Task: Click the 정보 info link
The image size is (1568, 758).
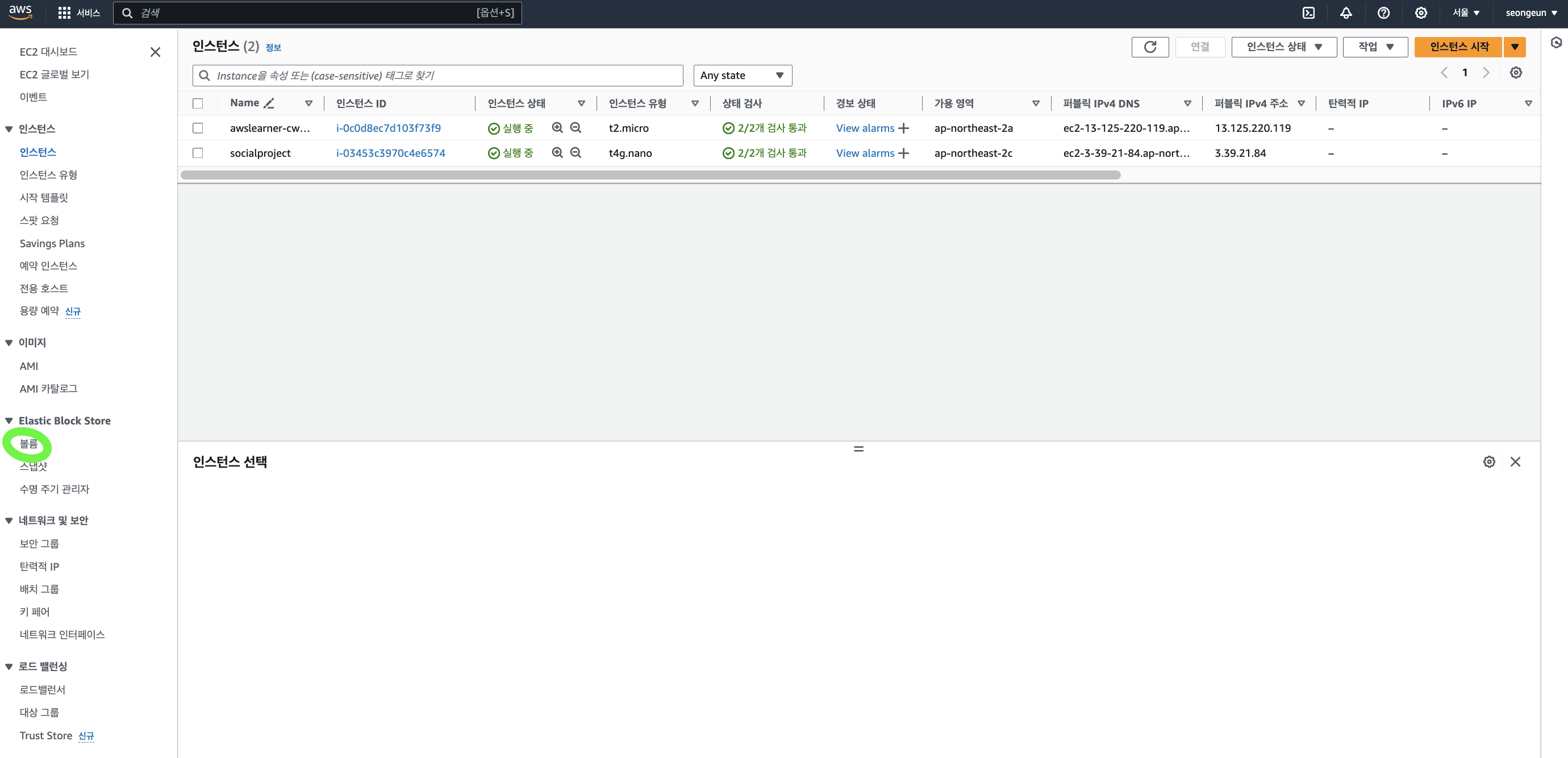Action: [273, 48]
